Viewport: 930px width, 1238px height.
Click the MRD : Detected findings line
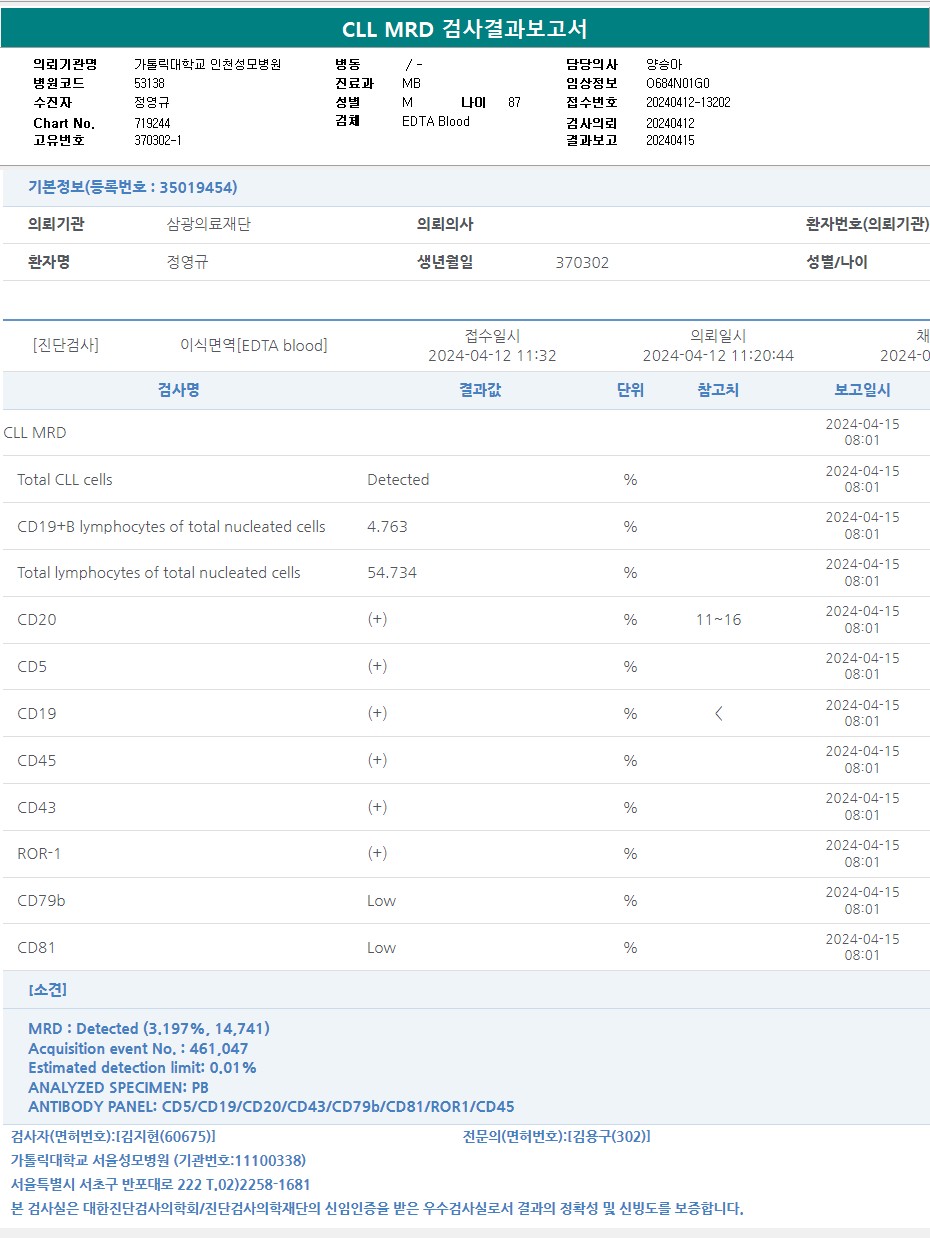149,1028
